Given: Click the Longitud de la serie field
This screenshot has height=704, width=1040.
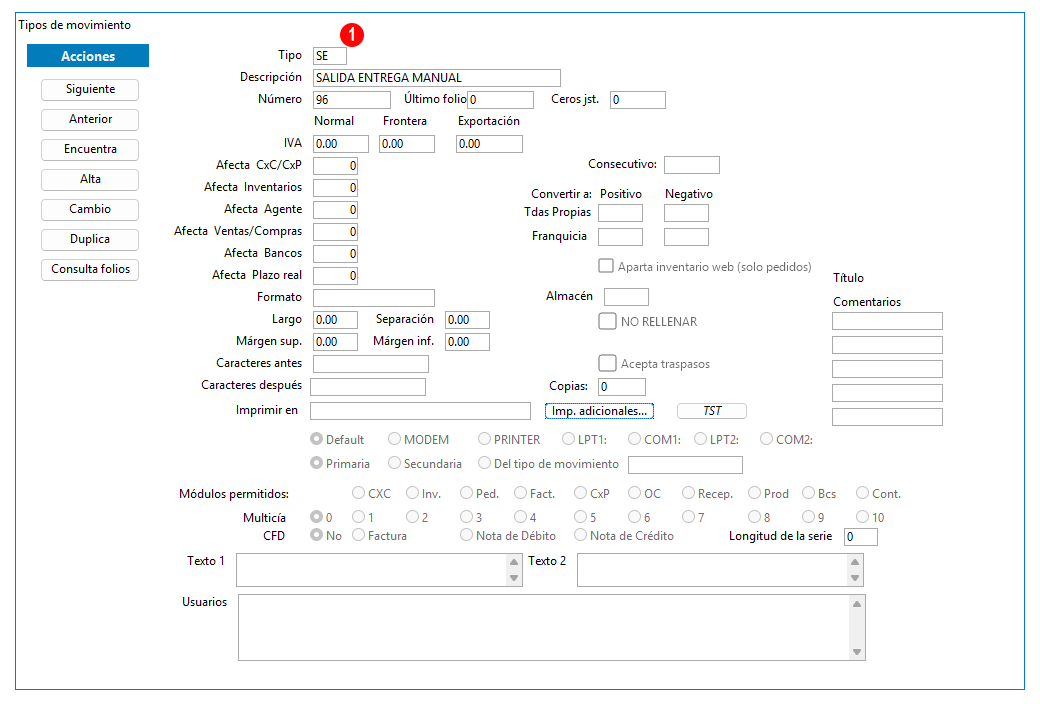Looking at the screenshot, I should pyautogui.click(x=860, y=537).
